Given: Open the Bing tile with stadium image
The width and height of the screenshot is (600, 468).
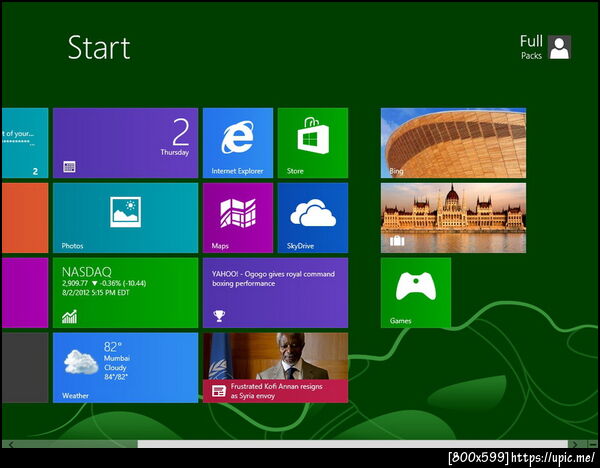Looking at the screenshot, I should 453,143.
